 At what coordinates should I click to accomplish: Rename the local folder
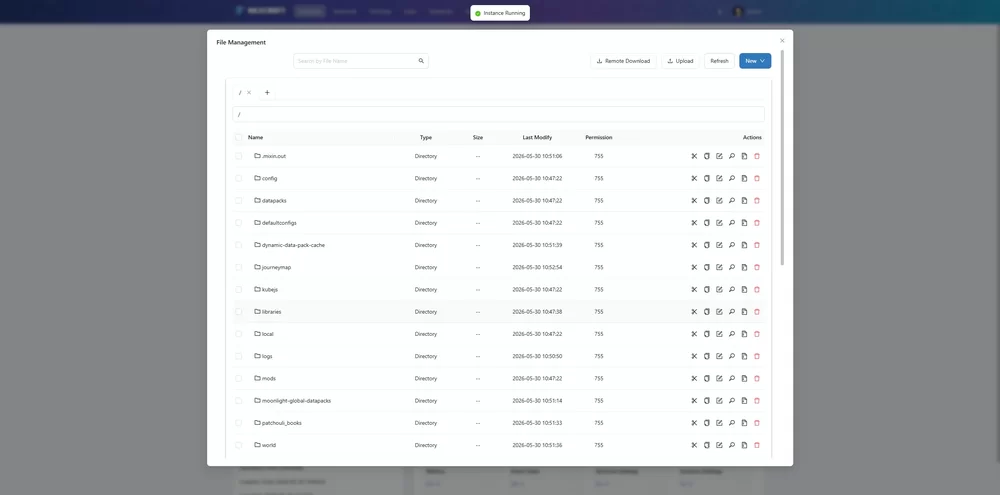(x=719, y=334)
